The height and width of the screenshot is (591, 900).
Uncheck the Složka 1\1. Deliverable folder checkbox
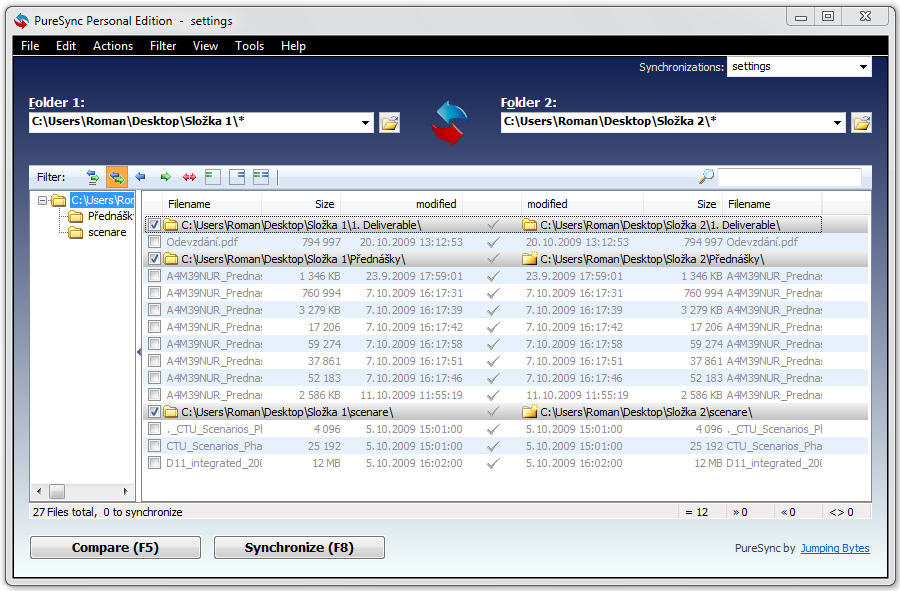click(x=154, y=225)
